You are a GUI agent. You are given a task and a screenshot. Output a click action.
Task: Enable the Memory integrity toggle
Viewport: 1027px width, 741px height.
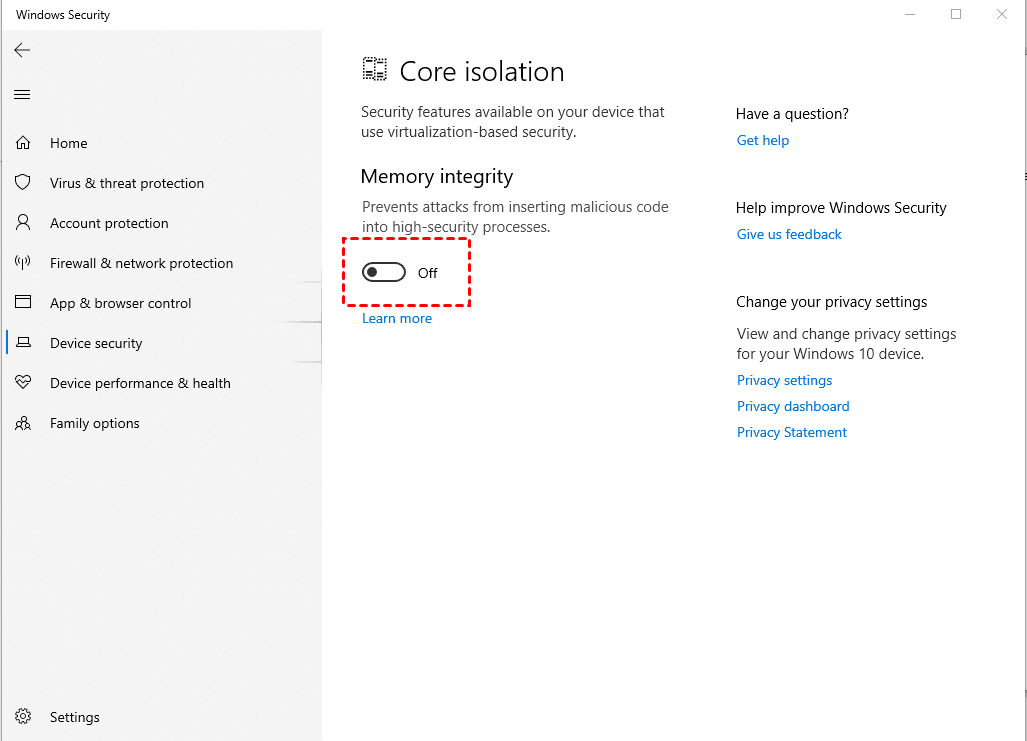click(383, 272)
